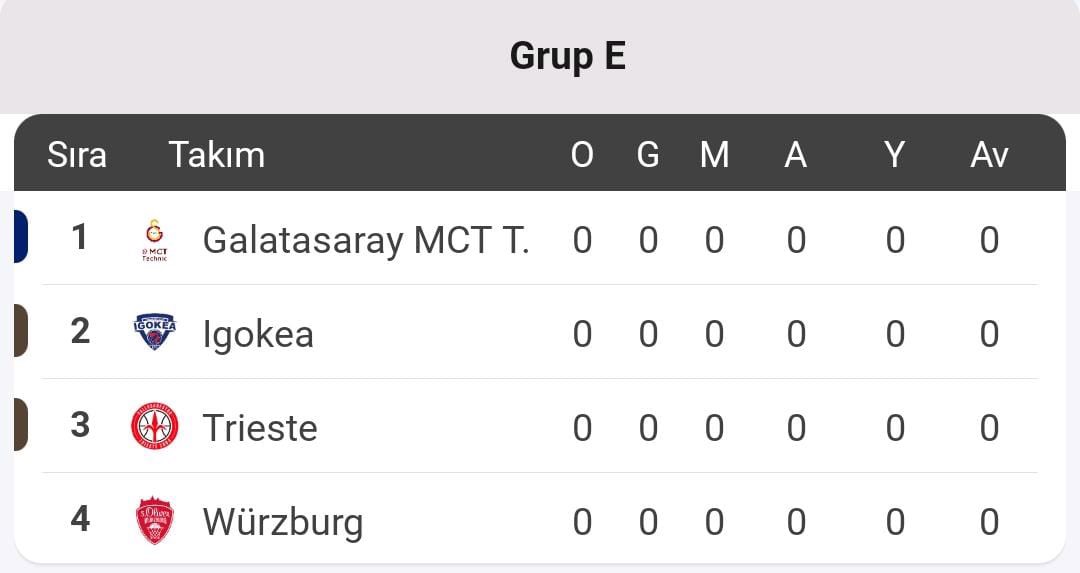Image resolution: width=1080 pixels, height=573 pixels.
Task: Sort by the Av column header
Action: (x=989, y=155)
